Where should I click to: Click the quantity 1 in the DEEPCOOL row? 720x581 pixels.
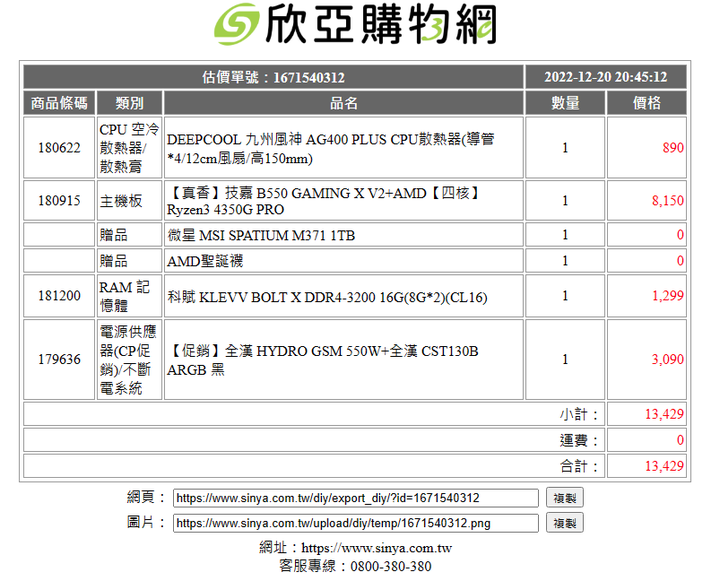tap(565, 148)
